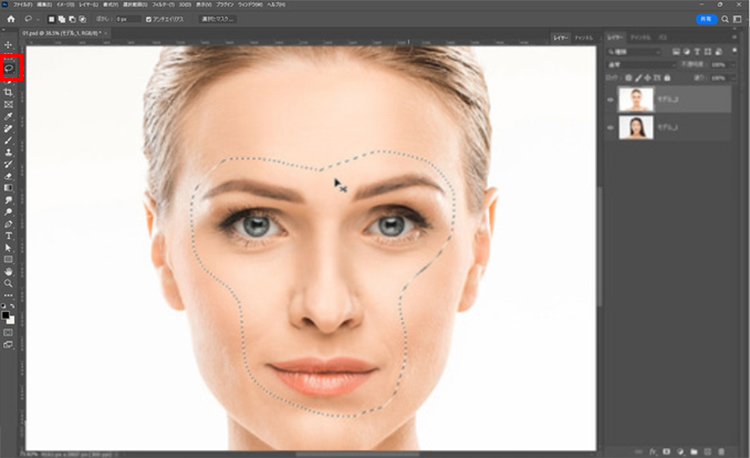
Task: Select the Crop tool
Action: point(8,92)
